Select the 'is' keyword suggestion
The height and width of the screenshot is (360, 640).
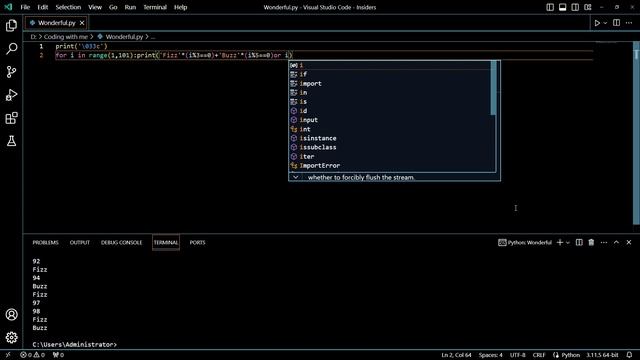[390, 102]
